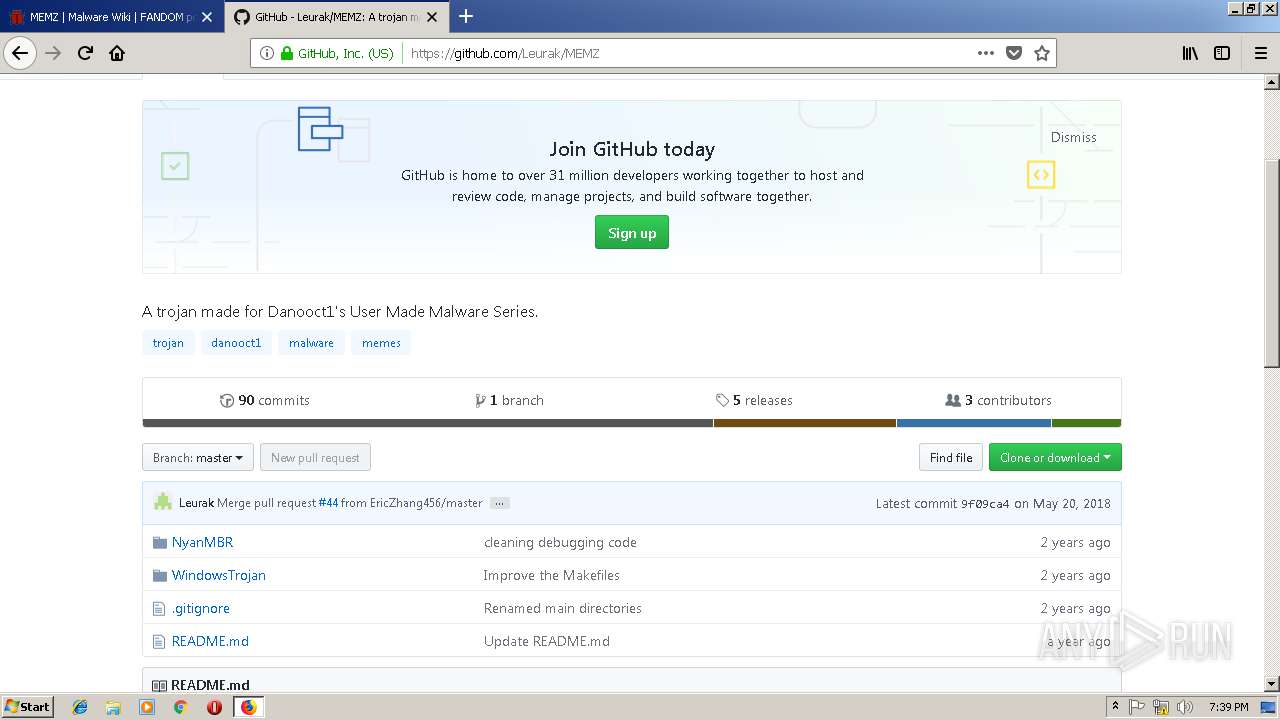Click 'Improve the Makefiles' commit message
The image size is (1280, 720).
551,575
